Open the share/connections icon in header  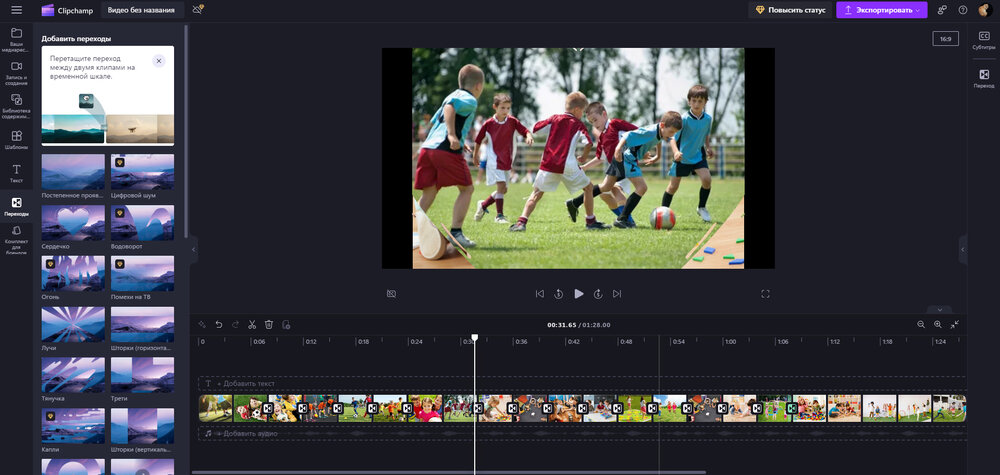[x=942, y=10]
